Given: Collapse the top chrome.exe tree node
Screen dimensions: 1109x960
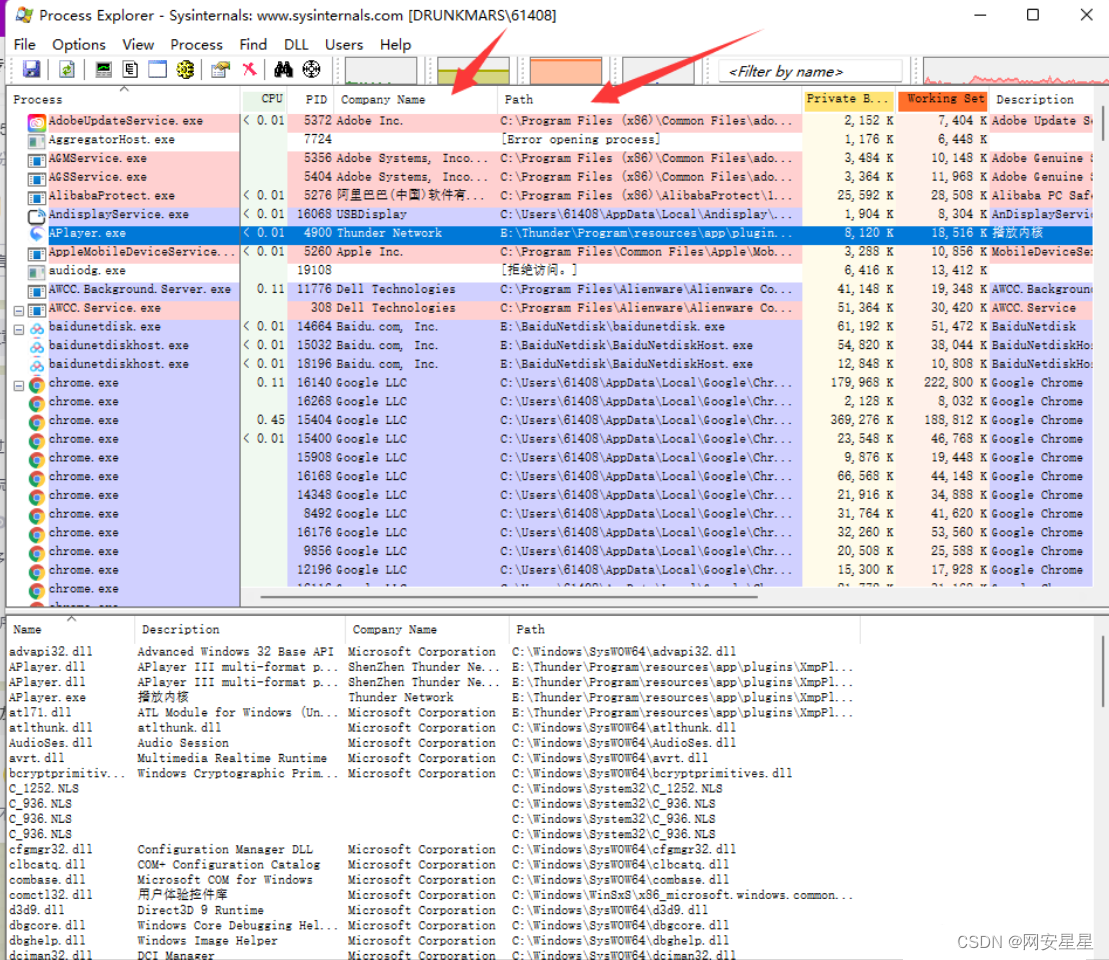Looking at the screenshot, I should point(19,386).
